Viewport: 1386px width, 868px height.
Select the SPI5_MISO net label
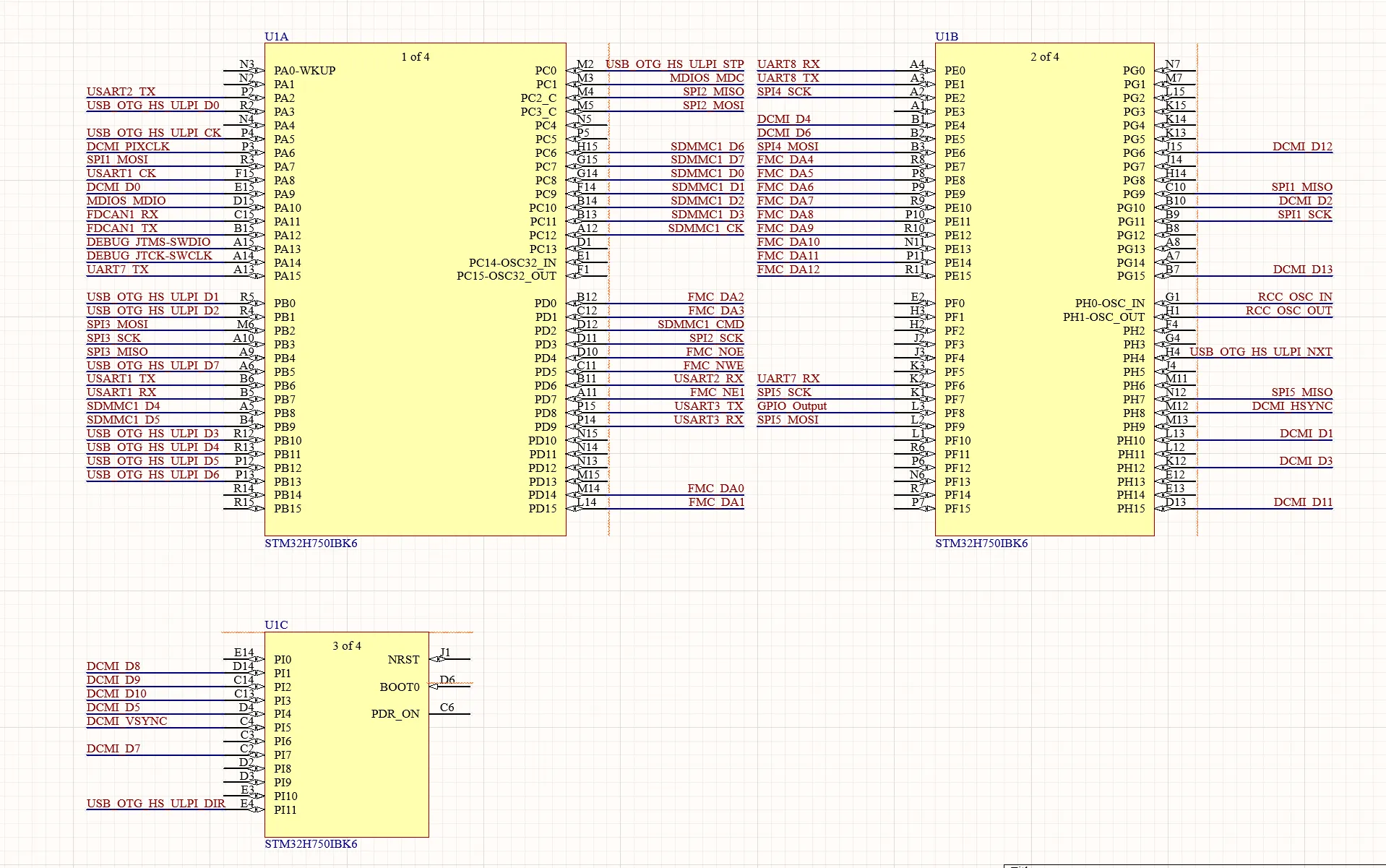1302,392
